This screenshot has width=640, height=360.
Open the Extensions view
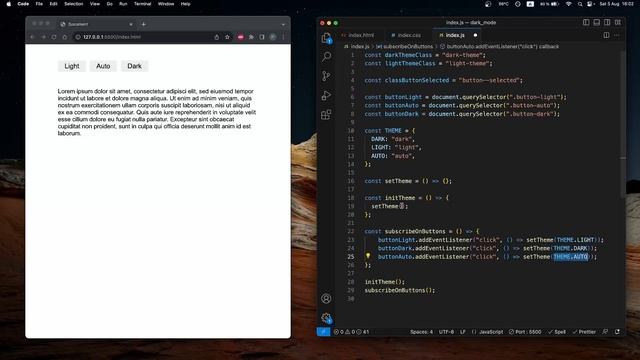326,114
